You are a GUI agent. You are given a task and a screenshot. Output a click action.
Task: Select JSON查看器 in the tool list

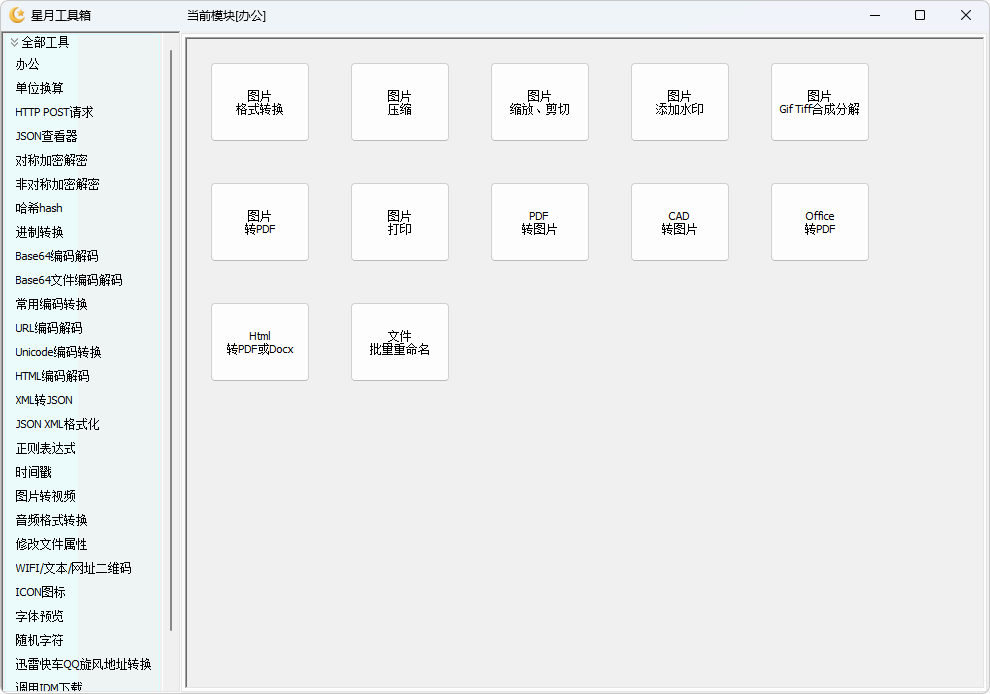coord(46,136)
